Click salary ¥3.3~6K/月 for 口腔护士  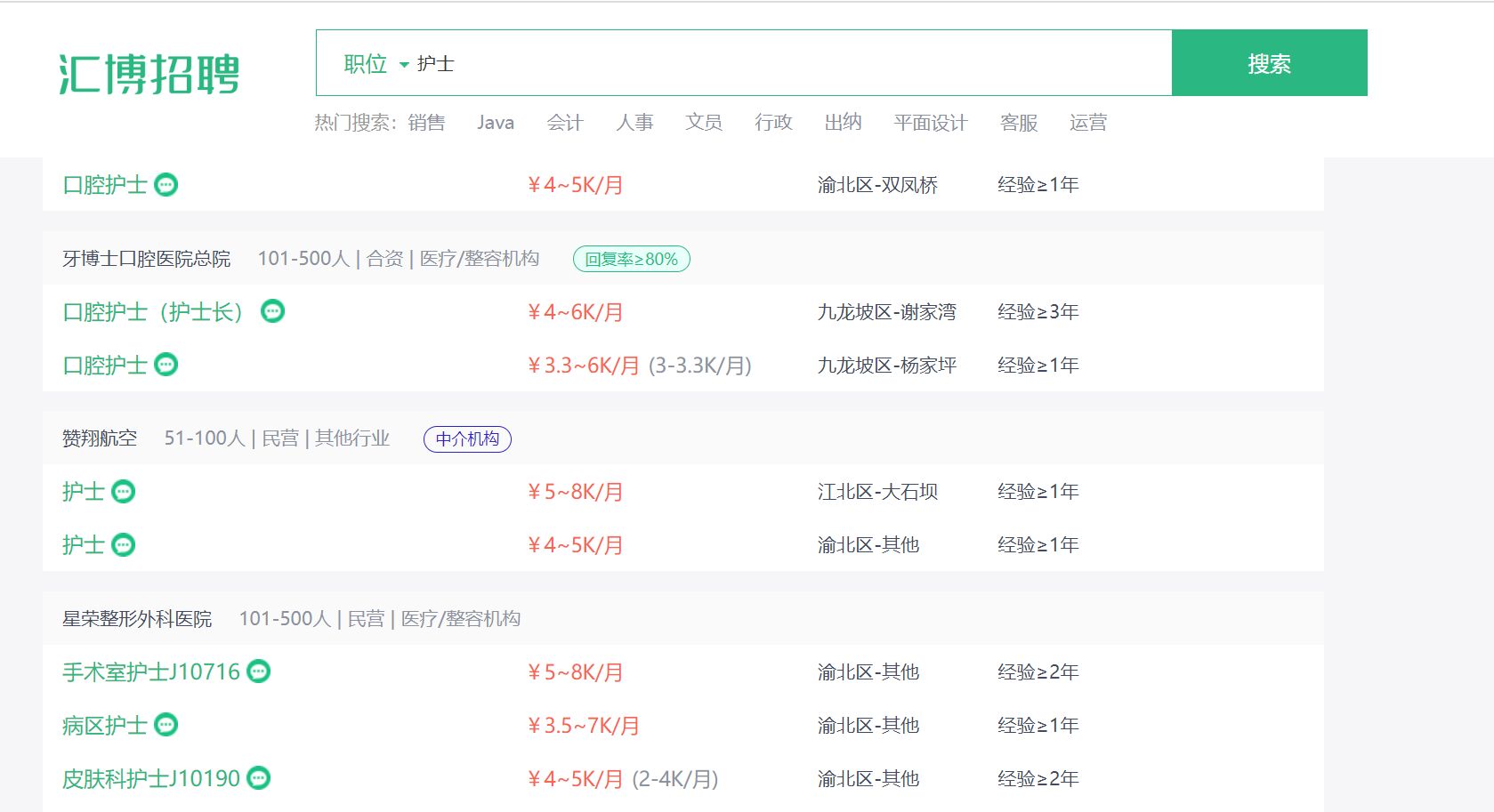[x=584, y=366]
